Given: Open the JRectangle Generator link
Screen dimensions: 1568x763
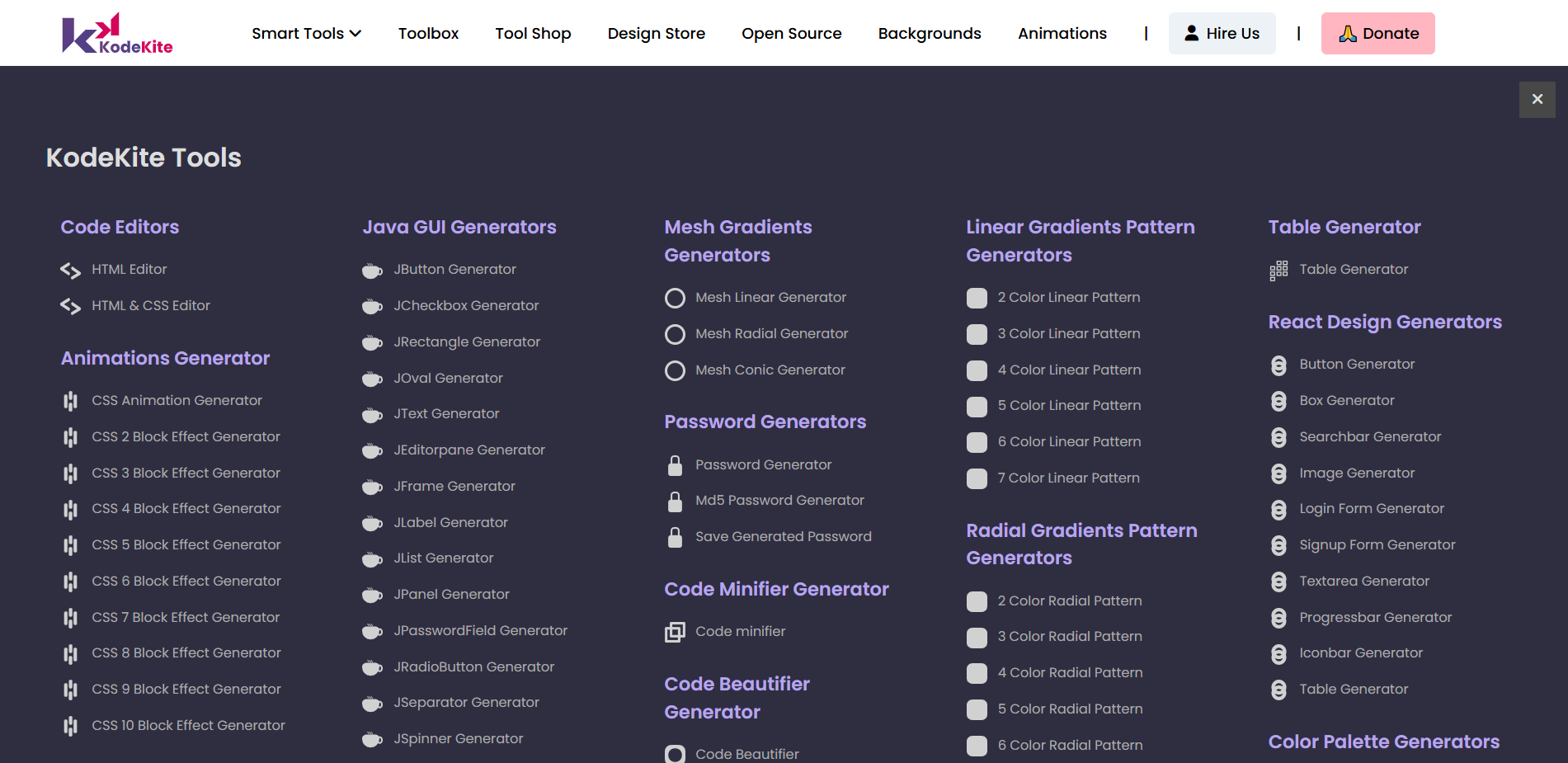Looking at the screenshot, I should click(467, 341).
